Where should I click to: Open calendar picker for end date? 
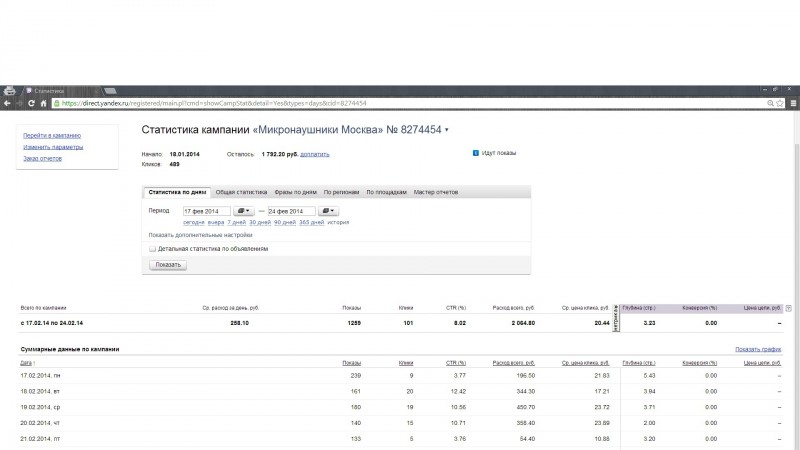328,211
